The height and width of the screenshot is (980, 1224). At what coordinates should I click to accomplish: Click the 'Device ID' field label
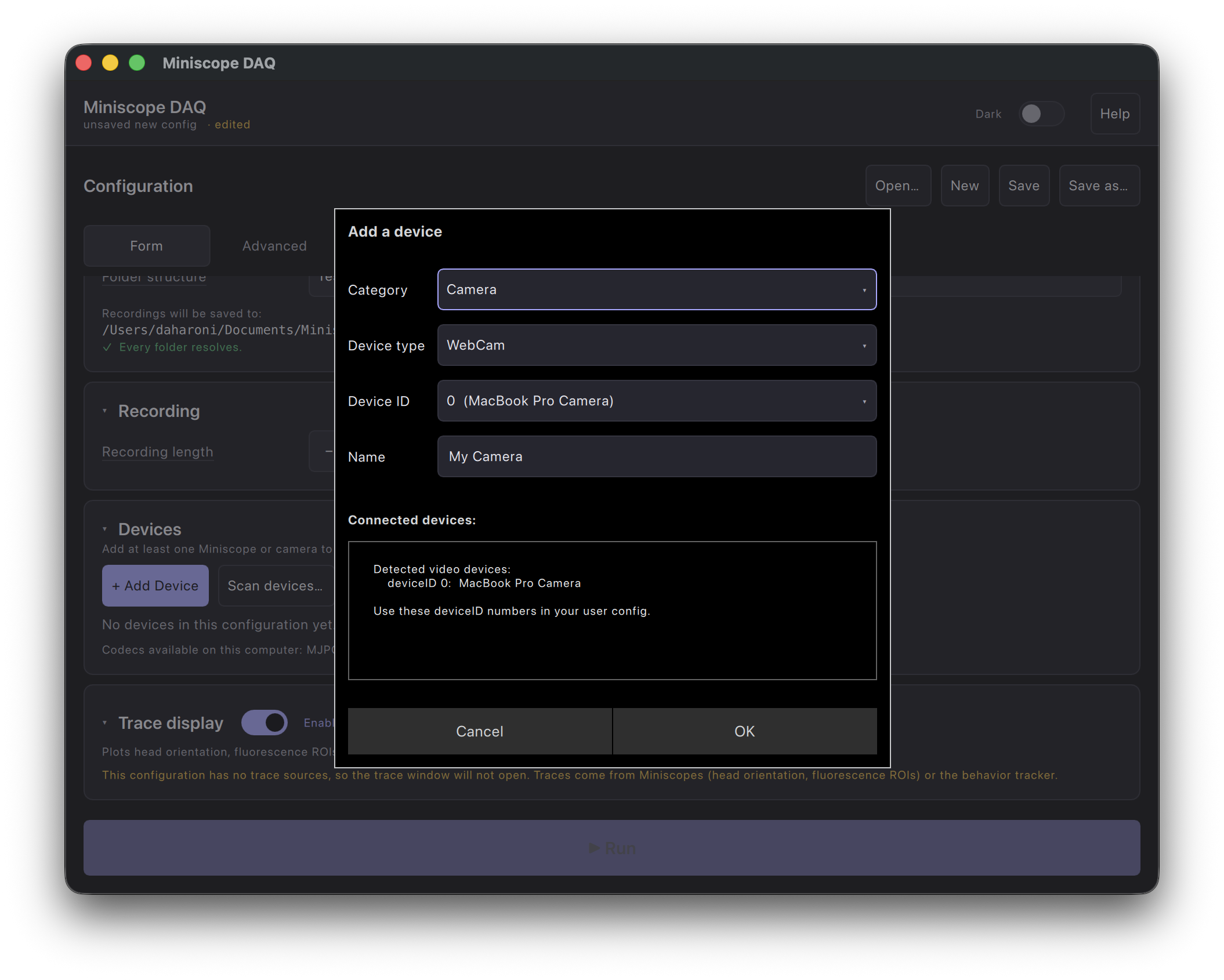[x=379, y=401]
